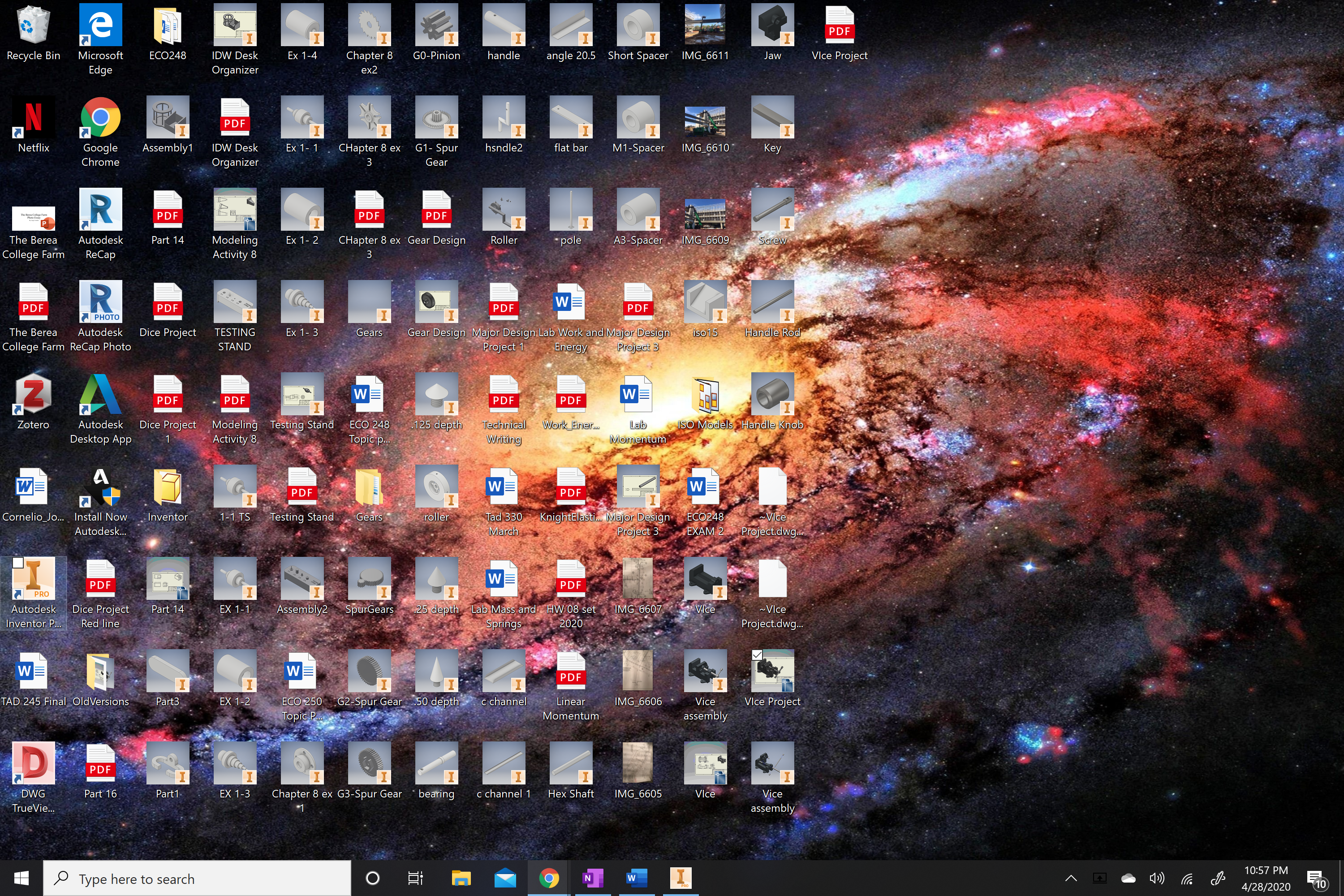This screenshot has width=1344, height=896.
Task: Click the Type here to search box
Action: pyautogui.click(x=197, y=878)
